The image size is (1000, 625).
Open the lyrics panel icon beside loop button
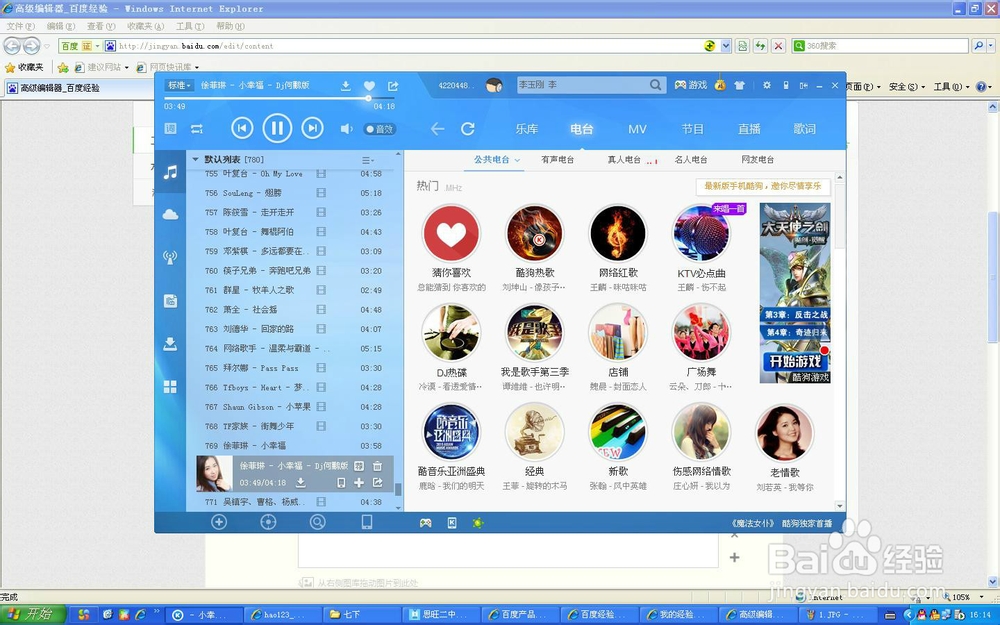170,129
